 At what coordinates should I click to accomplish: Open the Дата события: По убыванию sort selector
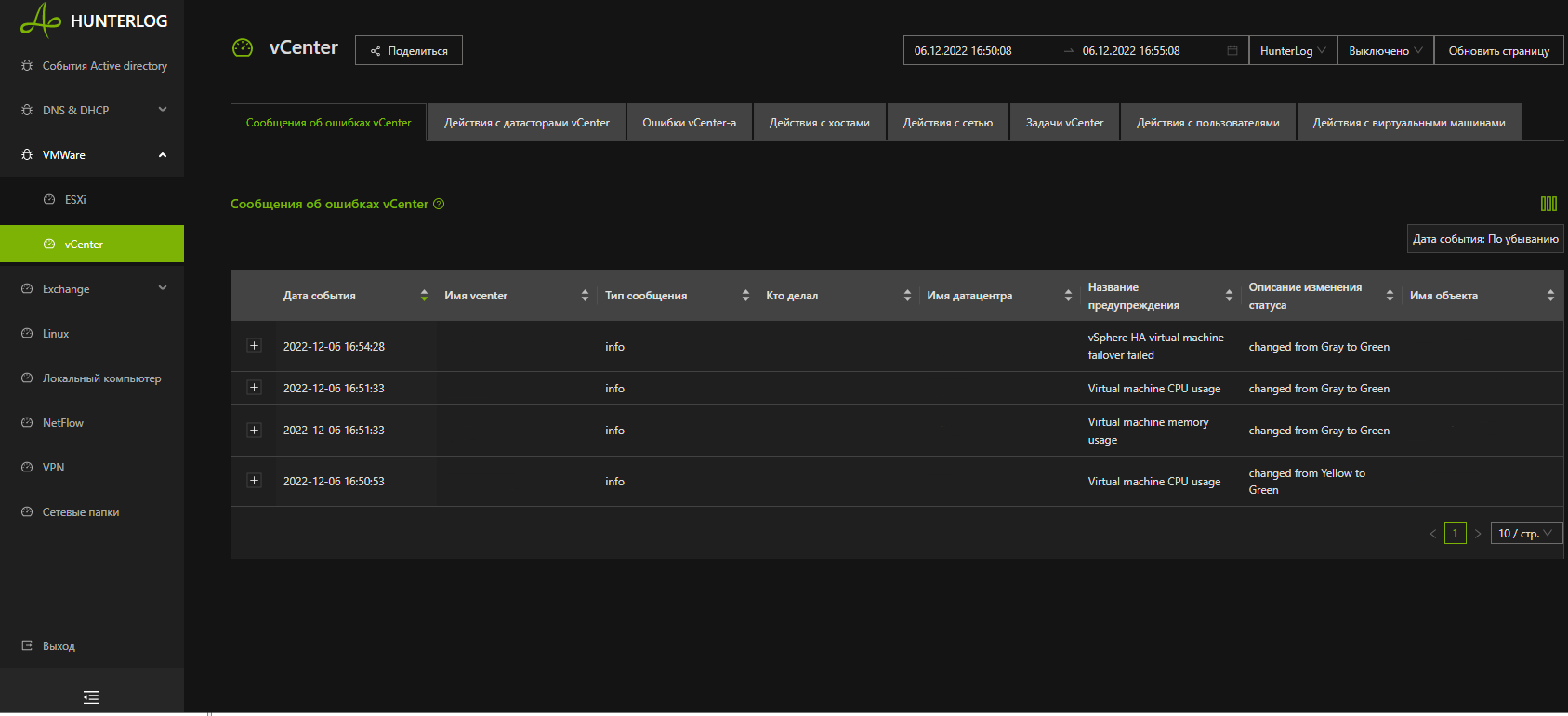pyautogui.click(x=1485, y=239)
